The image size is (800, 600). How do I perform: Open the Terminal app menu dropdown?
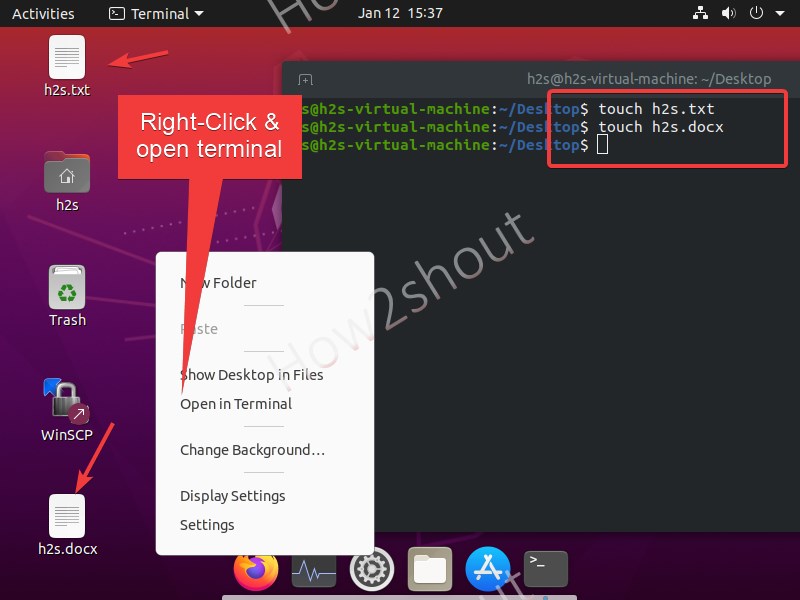pos(156,14)
